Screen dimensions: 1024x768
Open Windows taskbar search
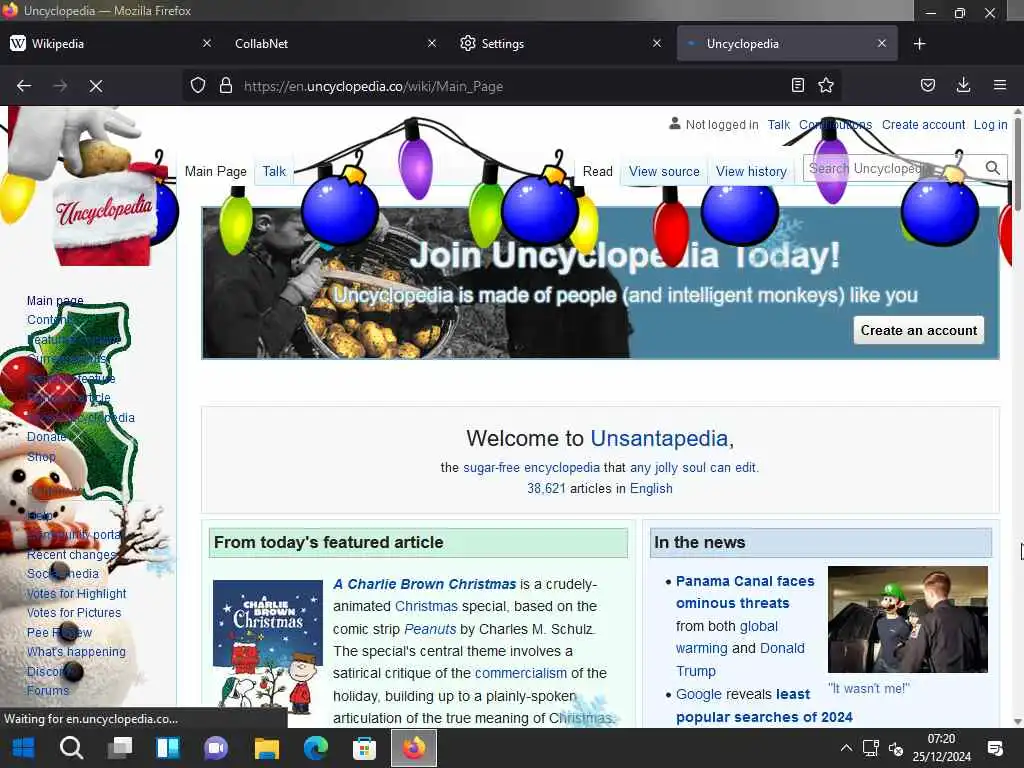(71, 748)
